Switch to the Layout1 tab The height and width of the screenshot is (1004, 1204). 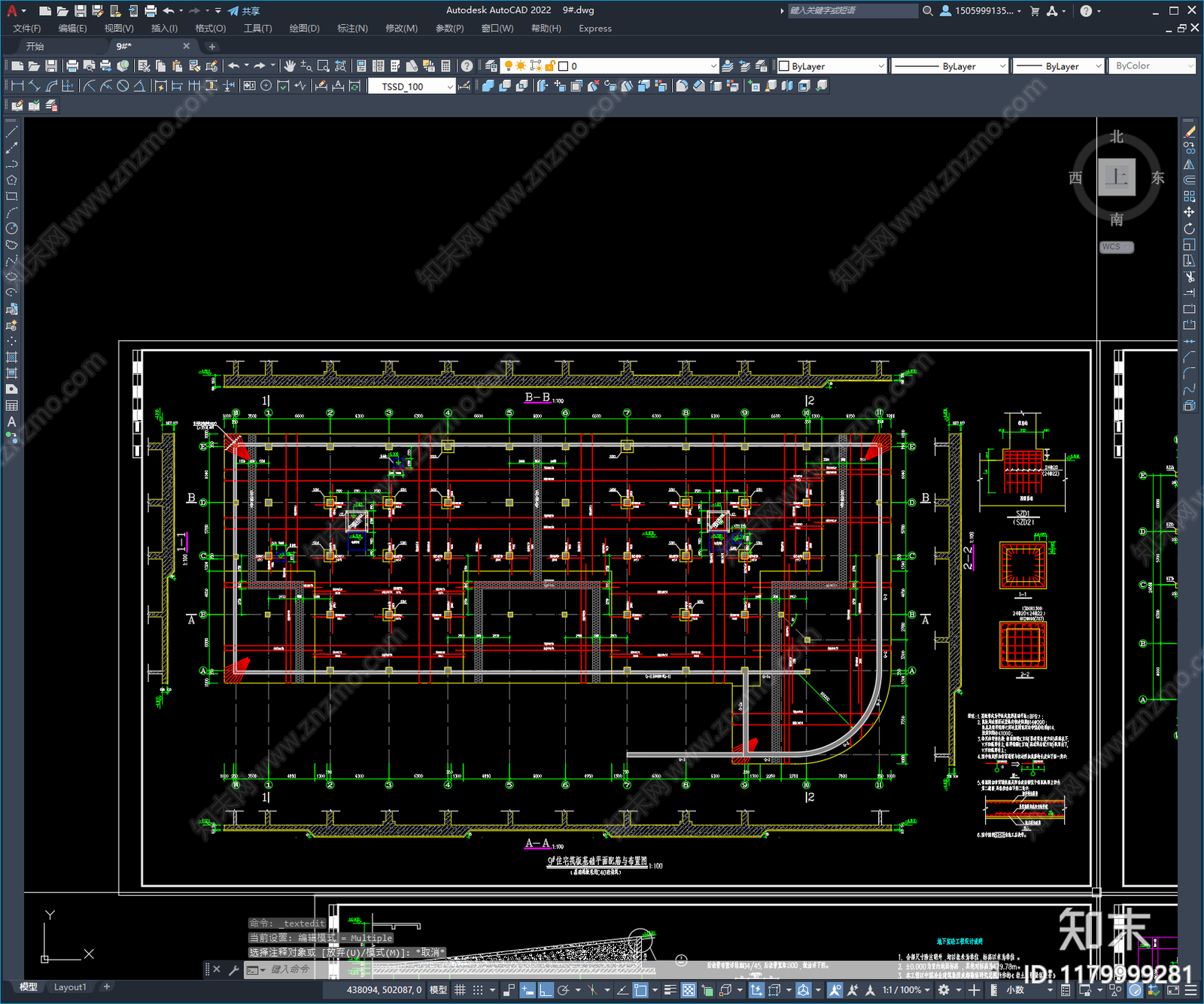pos(70,987)
